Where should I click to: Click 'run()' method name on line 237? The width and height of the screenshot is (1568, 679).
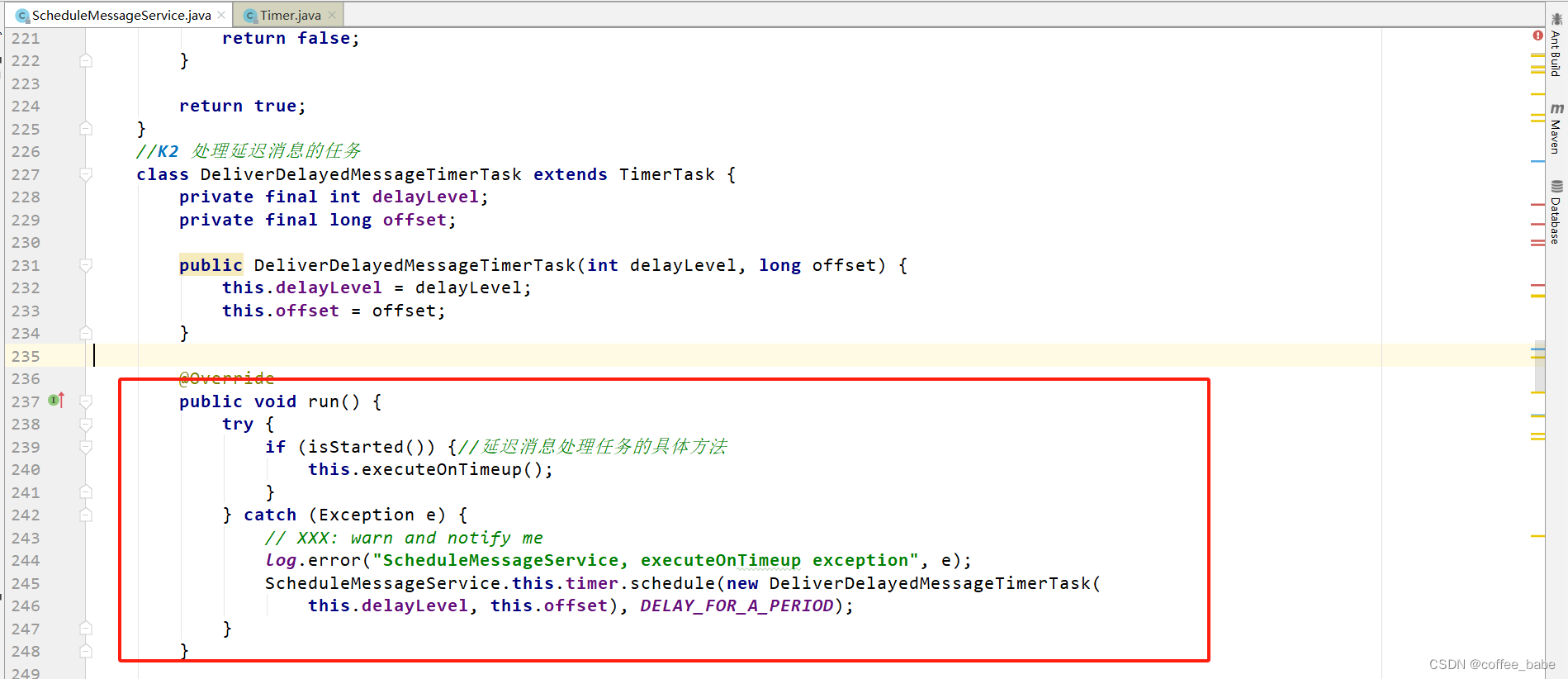tap(334, 401)
